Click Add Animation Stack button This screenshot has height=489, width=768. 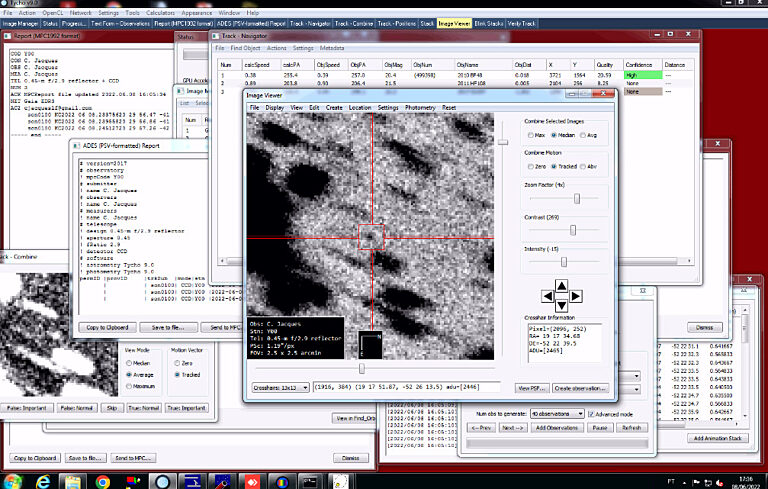coord(718,438)
